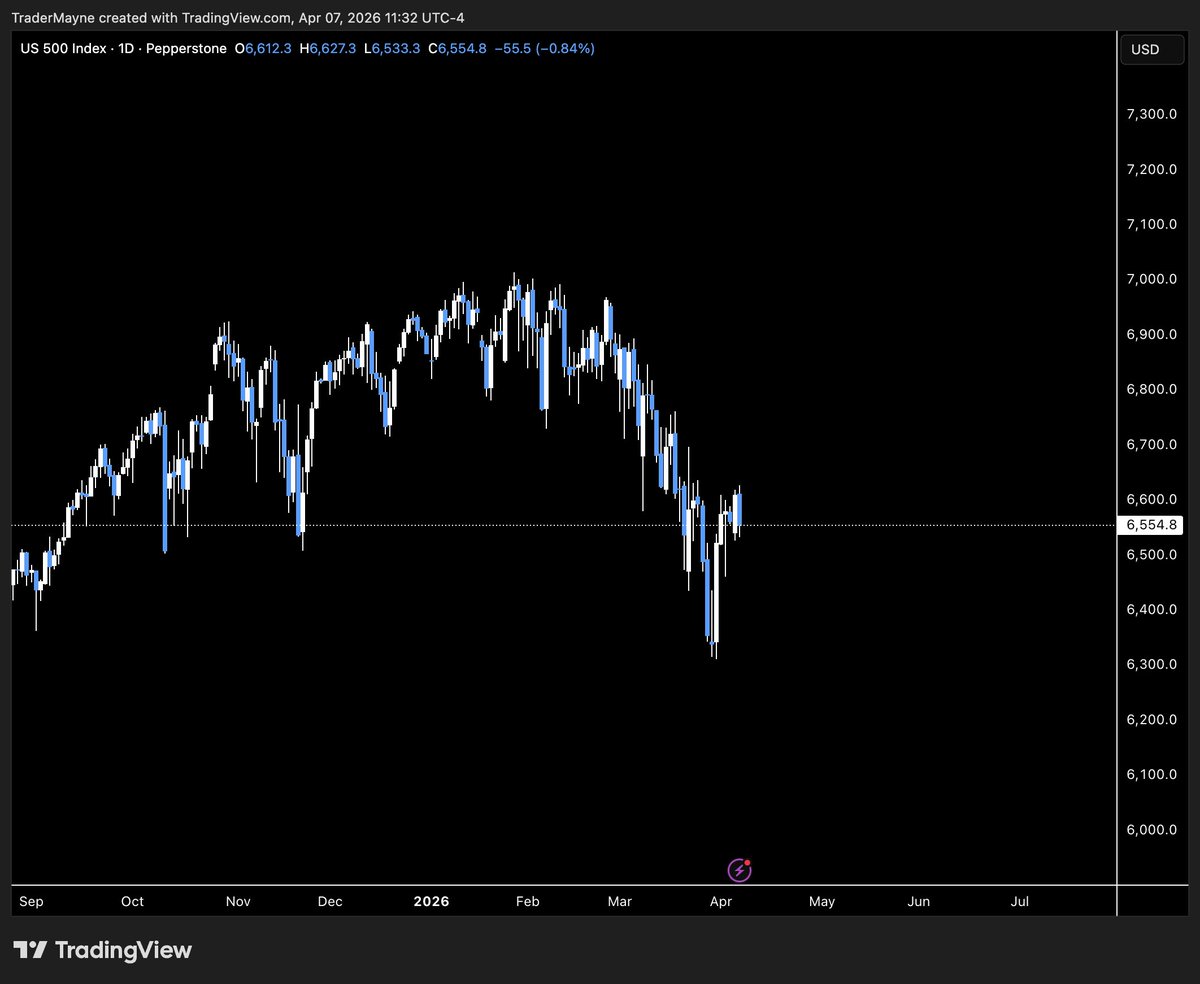Viewport: 1200px width, 984px height.
Task: Click the Nov label on time axis
Action: (x=237, y=901)
